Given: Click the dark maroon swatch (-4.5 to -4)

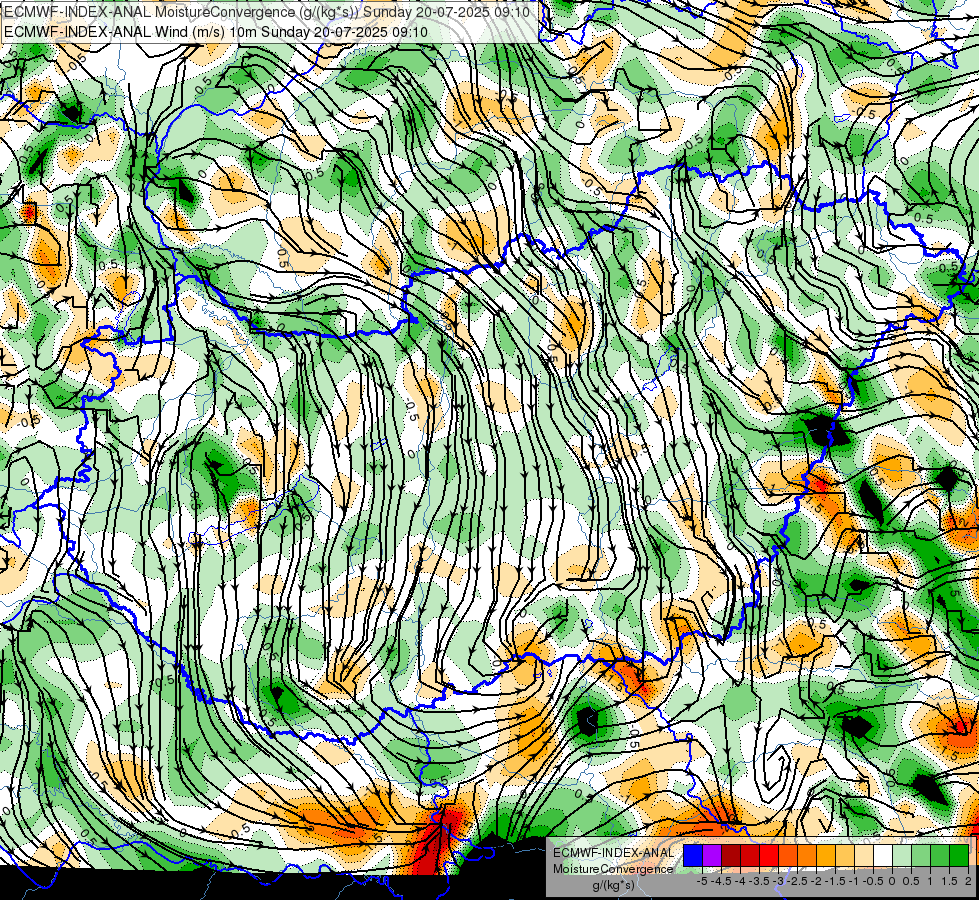Looking at the screenshot, I should 731,855.
